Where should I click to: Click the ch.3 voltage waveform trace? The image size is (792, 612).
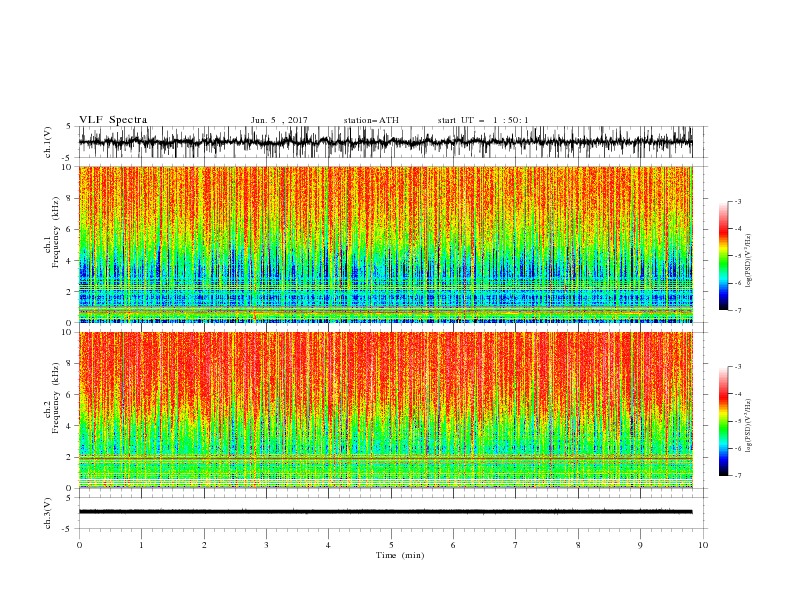pyautogui.click(x=385, y=512)
